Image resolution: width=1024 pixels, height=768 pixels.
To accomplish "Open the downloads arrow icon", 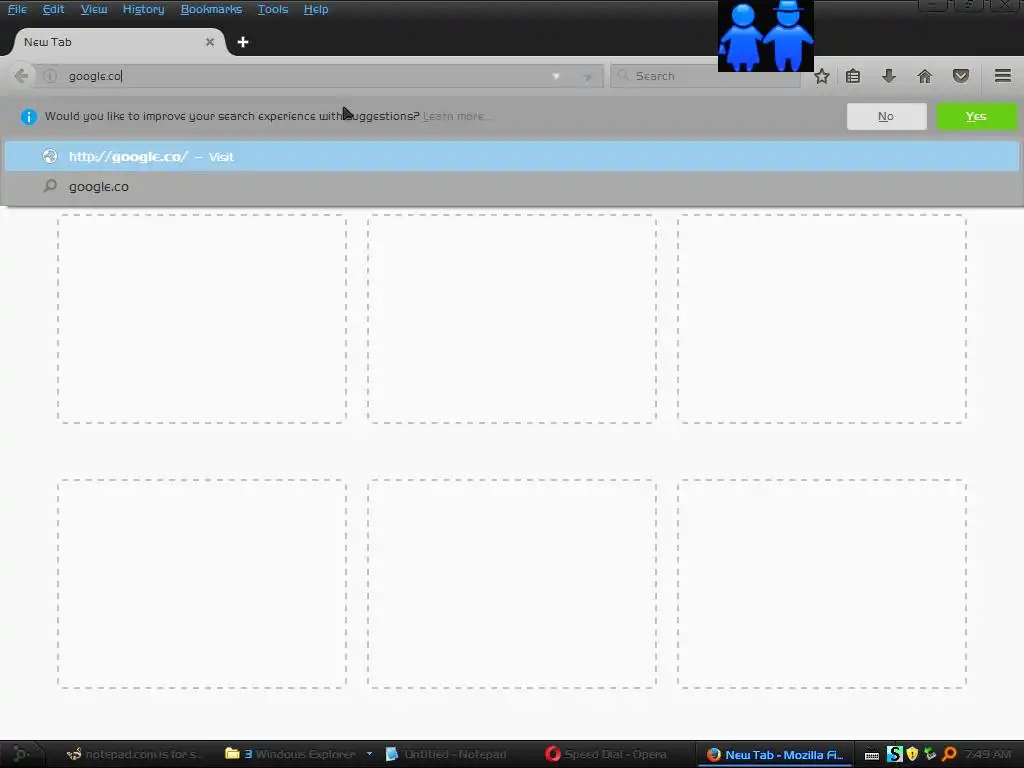I will 888,76.
